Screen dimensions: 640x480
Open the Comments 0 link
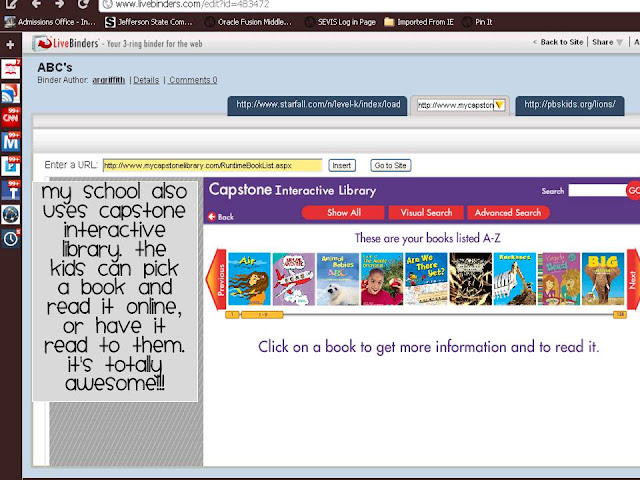193,80
